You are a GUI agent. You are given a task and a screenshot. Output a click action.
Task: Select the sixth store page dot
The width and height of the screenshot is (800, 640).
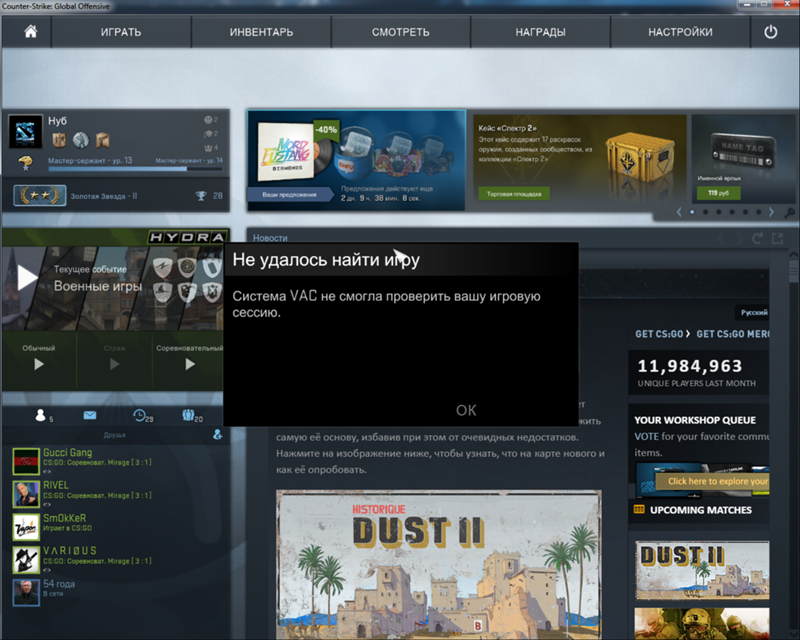(x=759, y=212)
